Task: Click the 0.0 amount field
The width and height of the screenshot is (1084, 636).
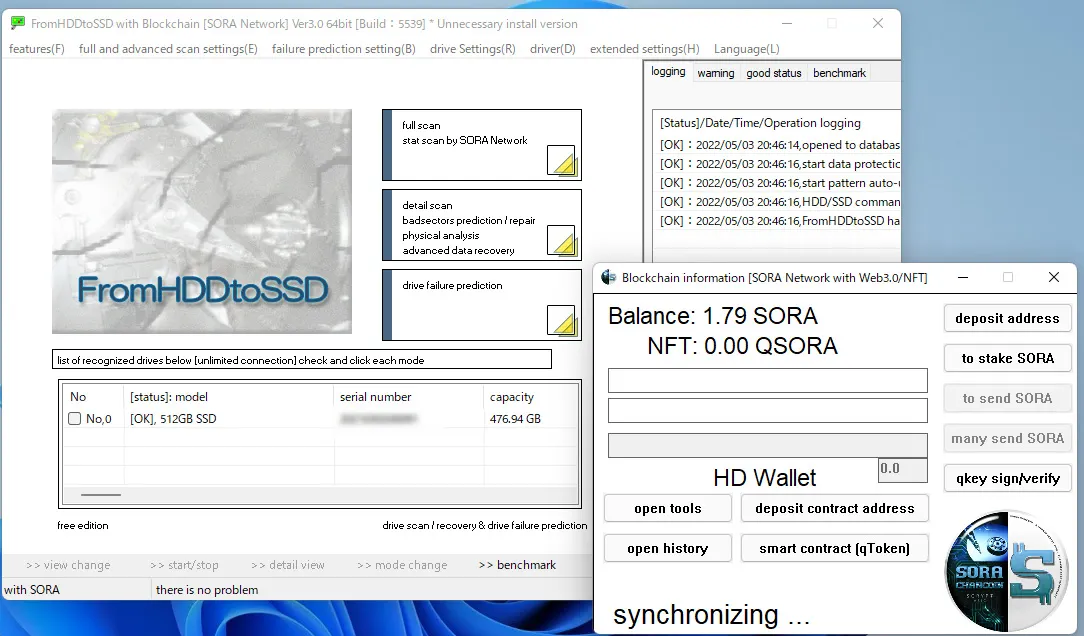Action: 901,469
